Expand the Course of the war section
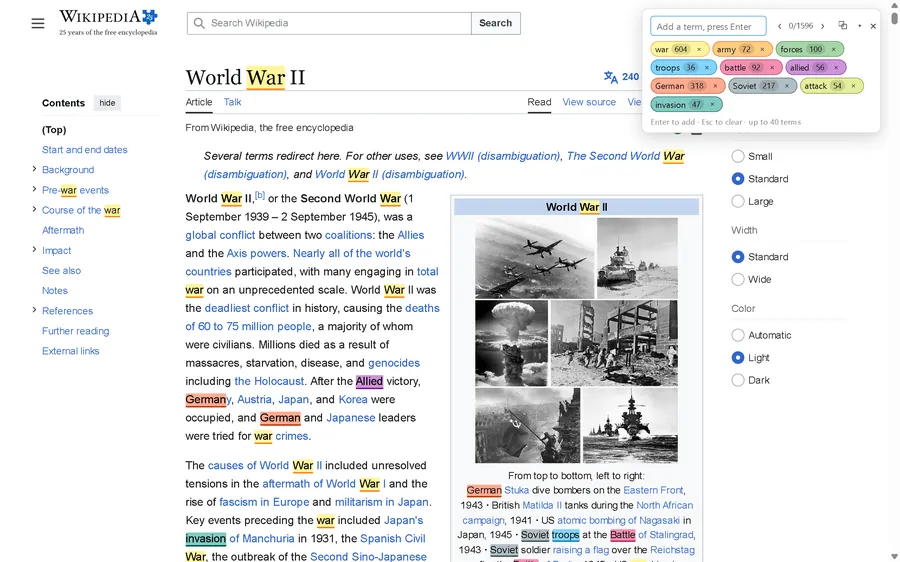This screenshot has width=900, height=562. coord(34,209)
